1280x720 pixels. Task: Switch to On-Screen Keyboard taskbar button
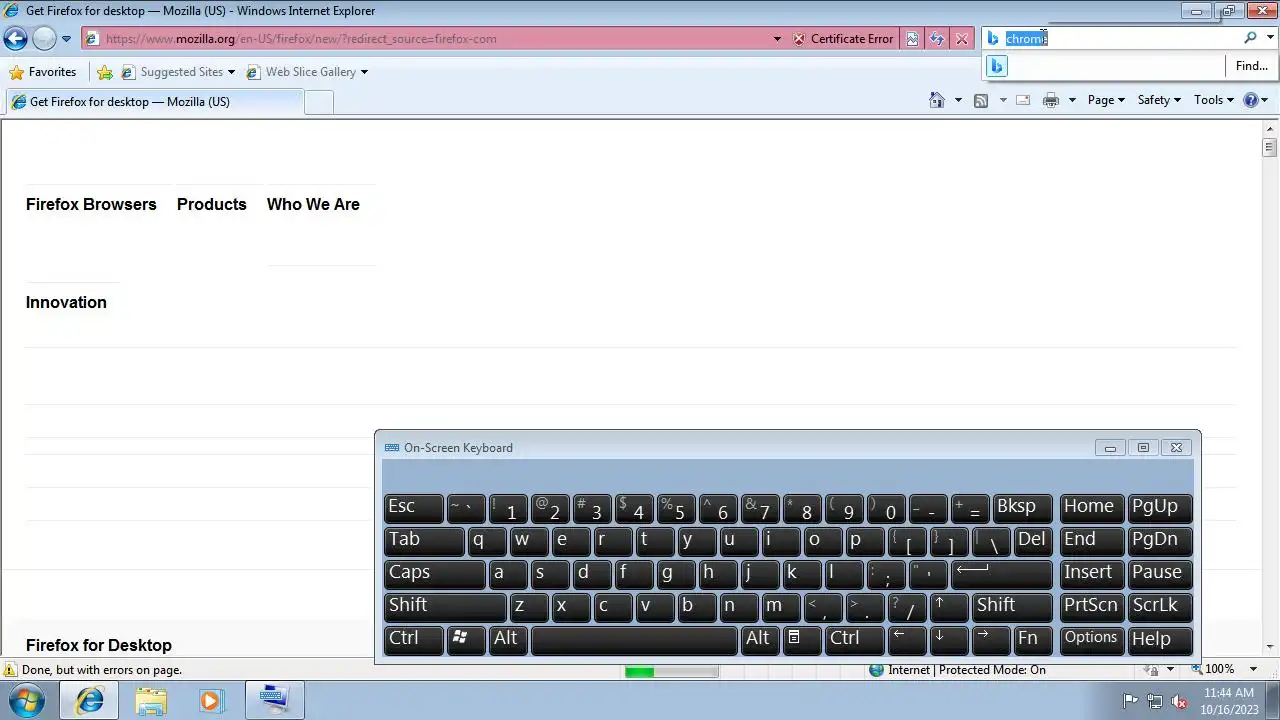pos(273,700)
